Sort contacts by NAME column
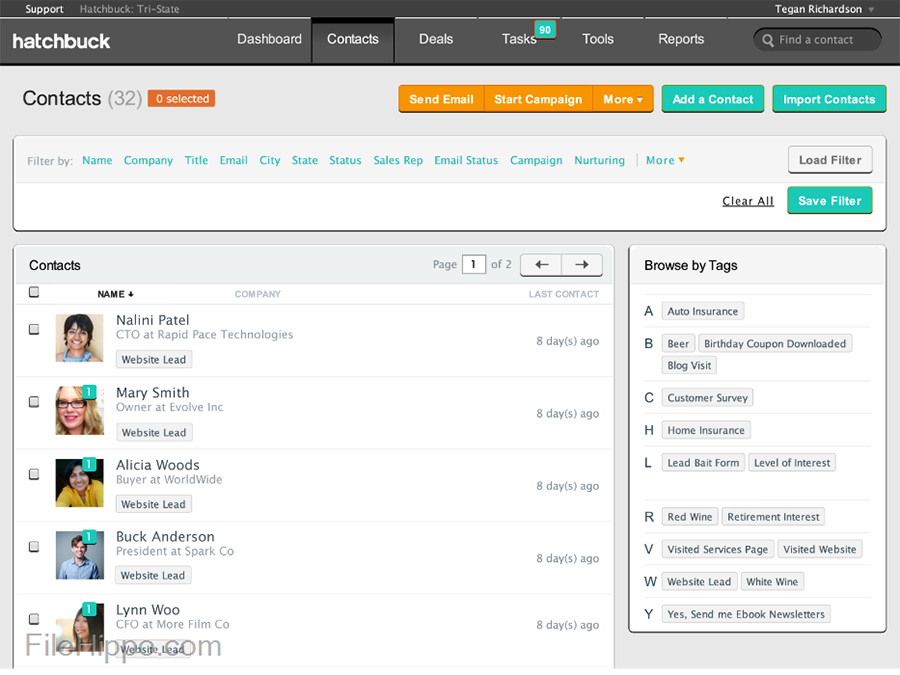Viewport: 900px width, 675px height. pos(115,294)
